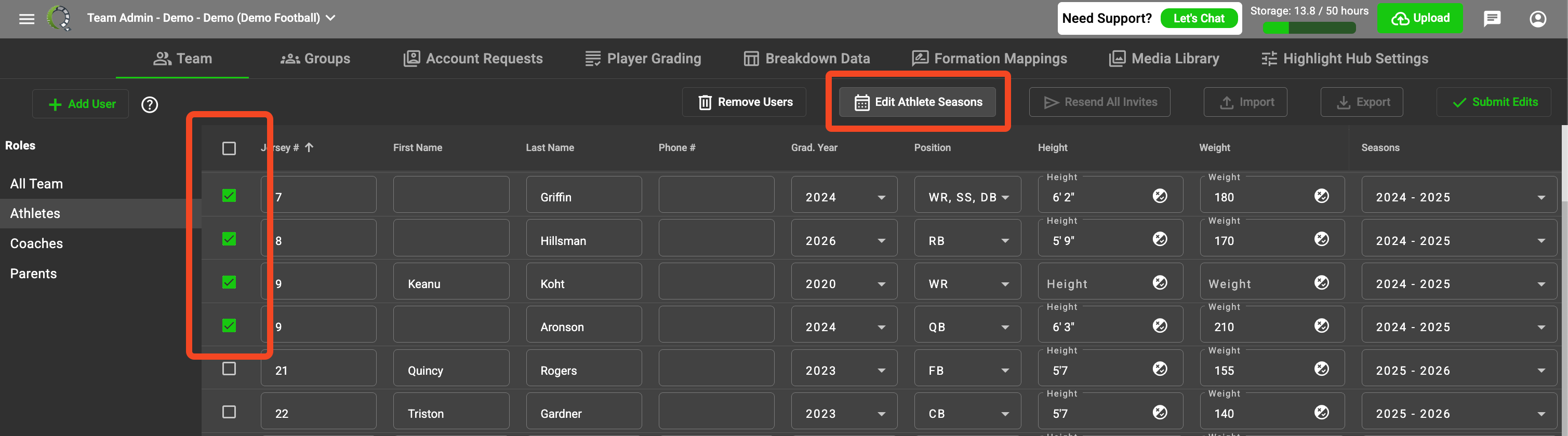Uncheck the checkbox for Griffin's row
The height and width of the screenshot is (436, 1568).
(229, 195)
